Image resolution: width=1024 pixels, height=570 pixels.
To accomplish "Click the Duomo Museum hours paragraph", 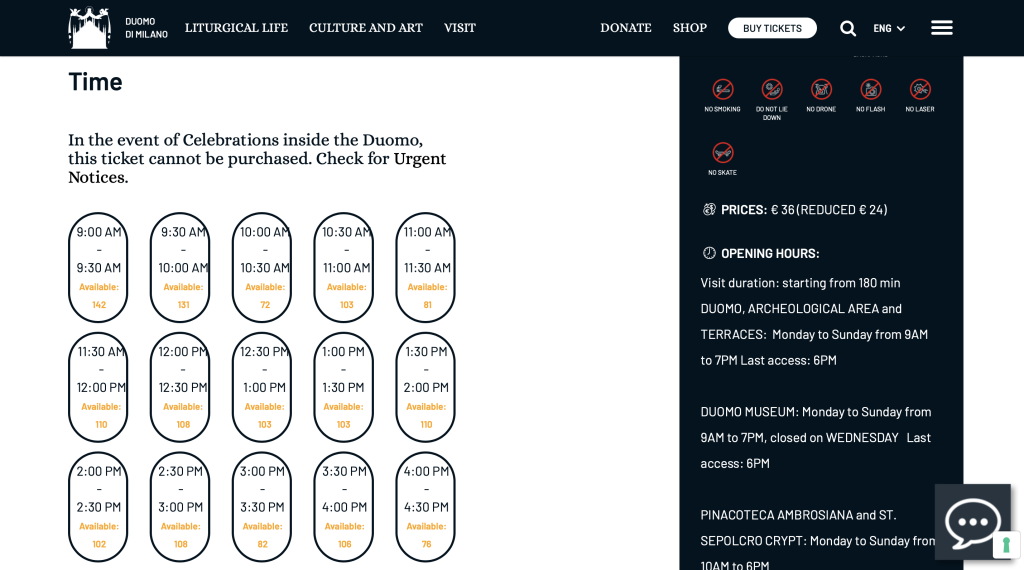I will [816, 437].
